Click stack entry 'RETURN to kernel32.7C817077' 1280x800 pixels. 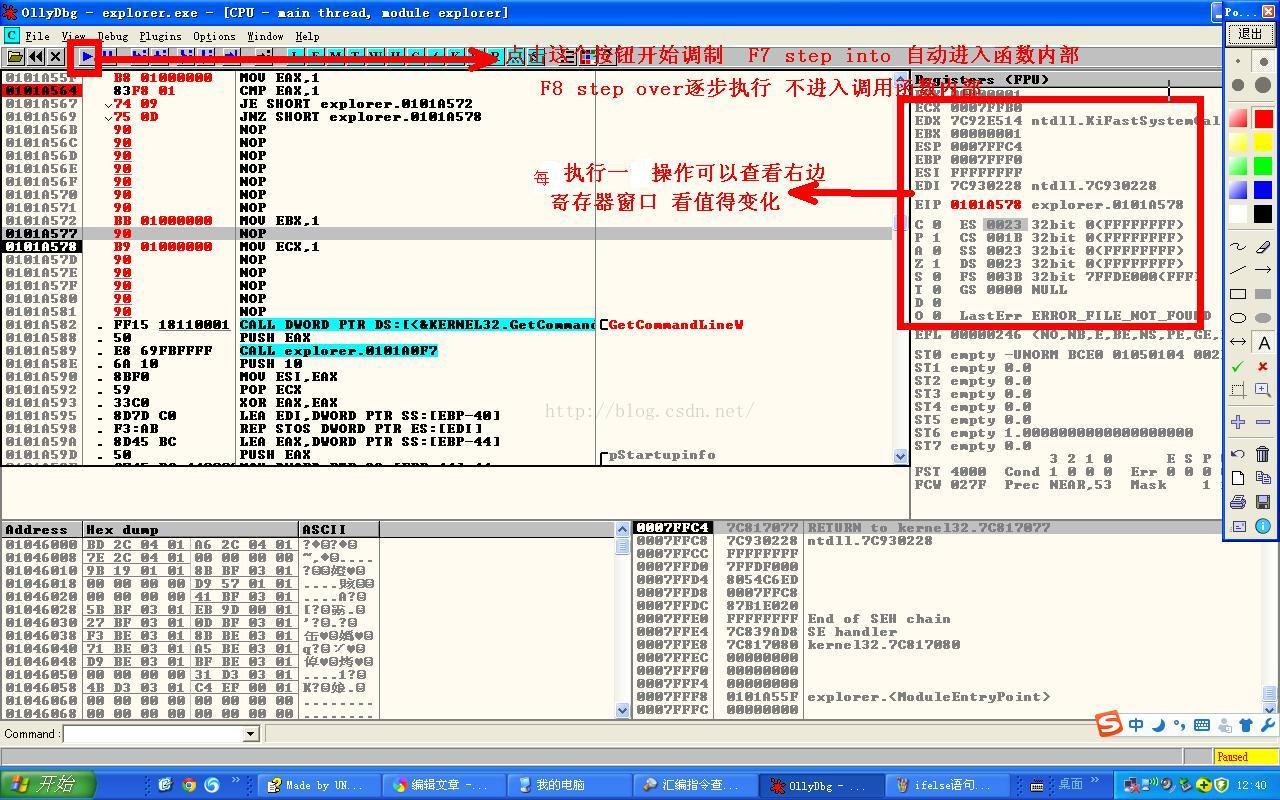point(929,527)
